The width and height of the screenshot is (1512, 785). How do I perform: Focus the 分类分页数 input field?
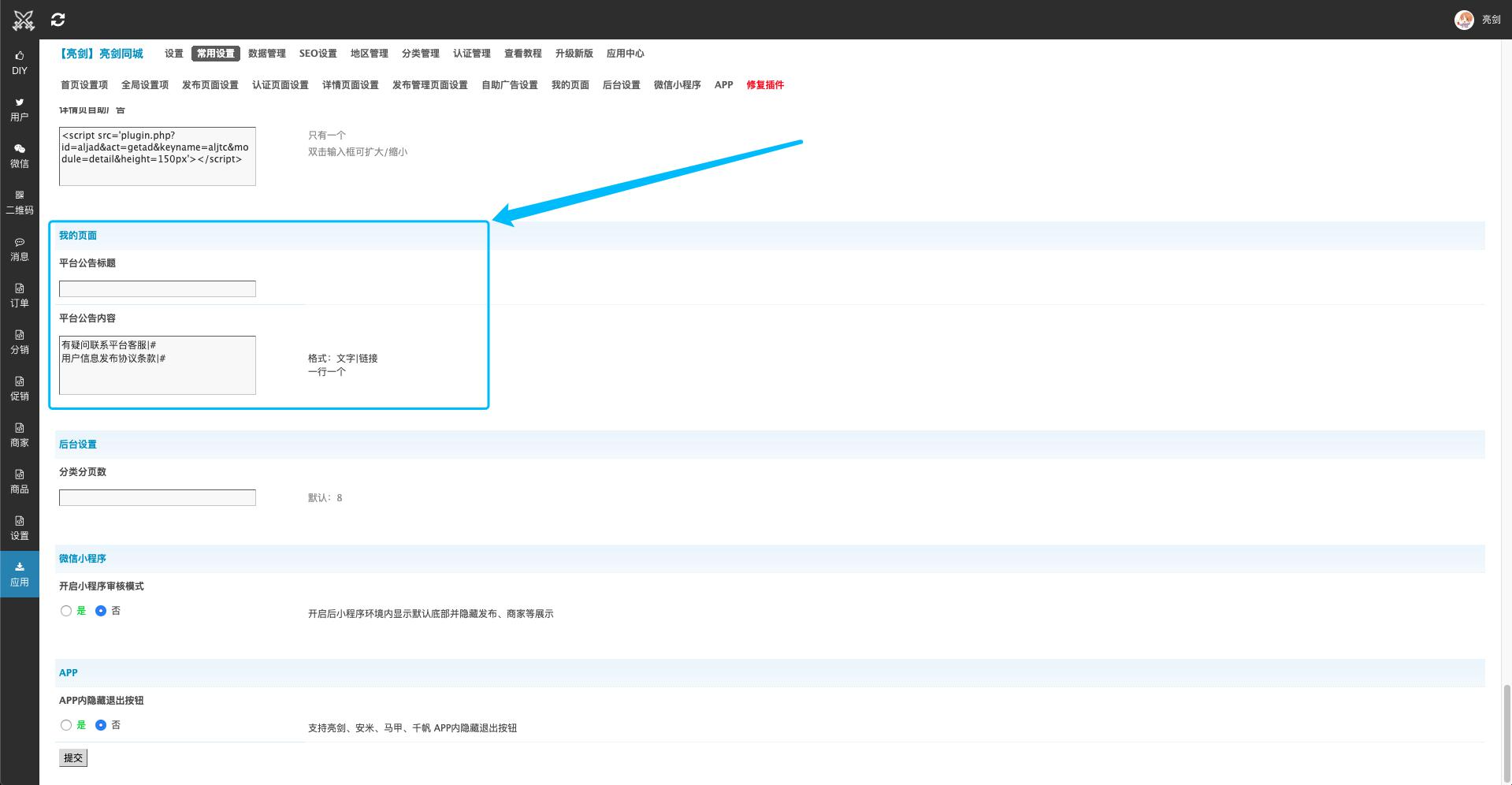[x=158, y=498]
